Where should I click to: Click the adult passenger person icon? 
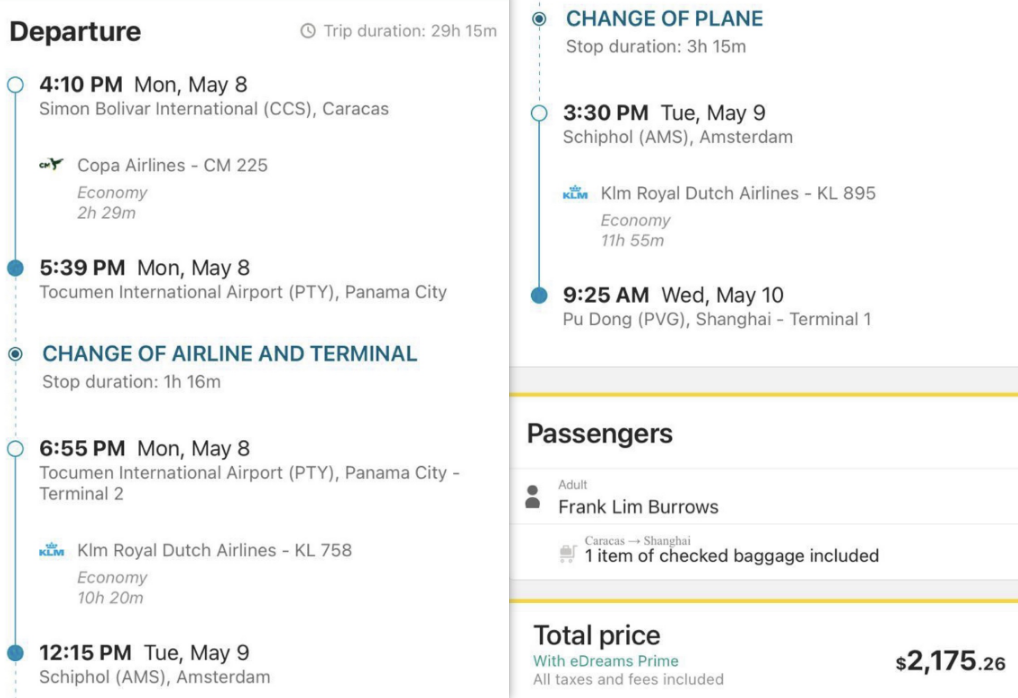(533, 497)
